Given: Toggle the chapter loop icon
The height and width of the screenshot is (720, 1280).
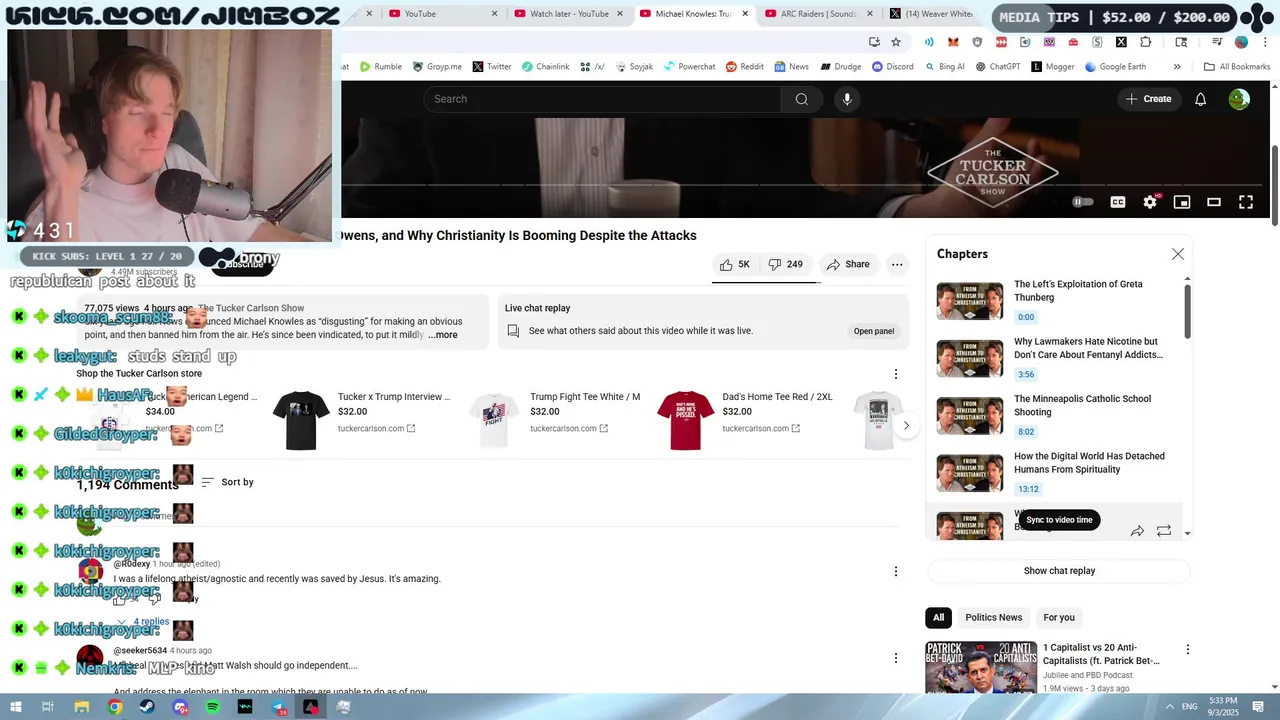Looking at the screenshot, I should coord(1164,531).
